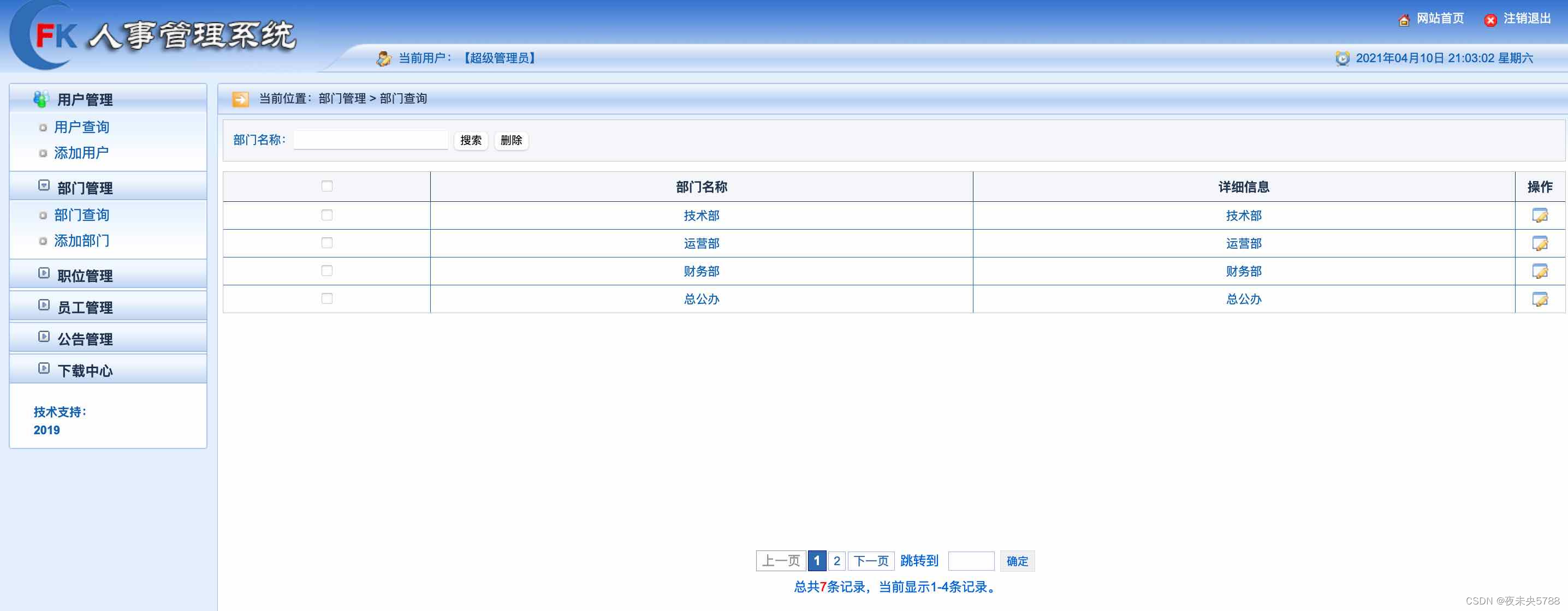Open 用户查询 in the sidebar

pyautogui.click(x=81, y=127)
